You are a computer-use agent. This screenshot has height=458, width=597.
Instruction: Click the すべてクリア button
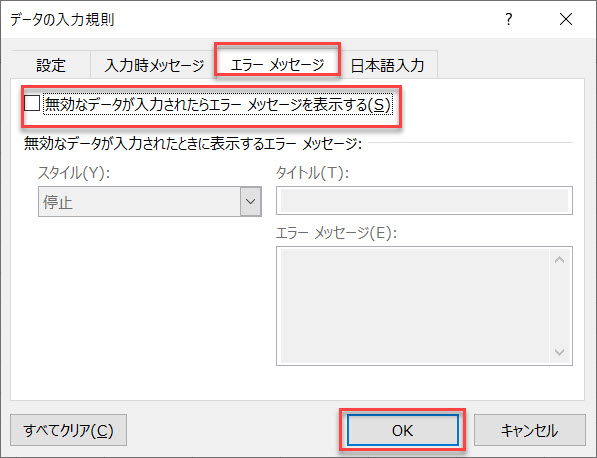click(69, 430)
